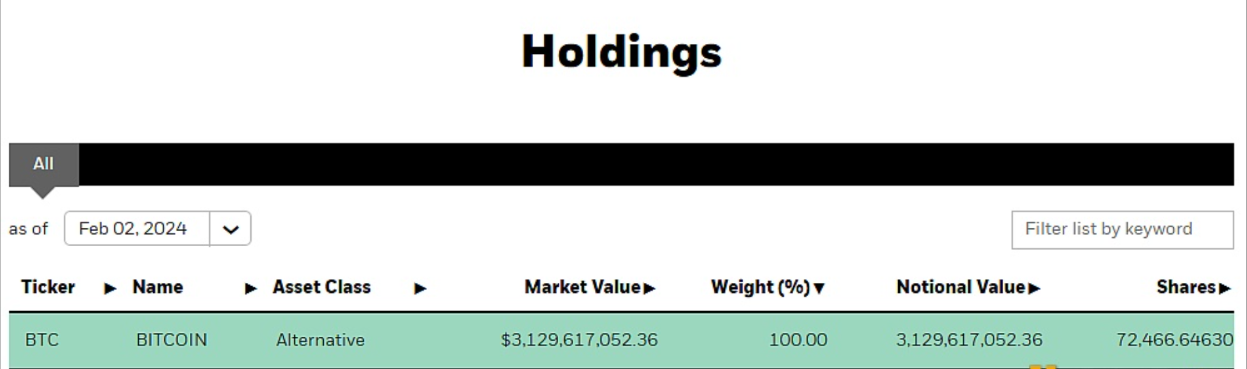Switch to the All holdings tab
The image size is (1247, 369).
[44, 164]
